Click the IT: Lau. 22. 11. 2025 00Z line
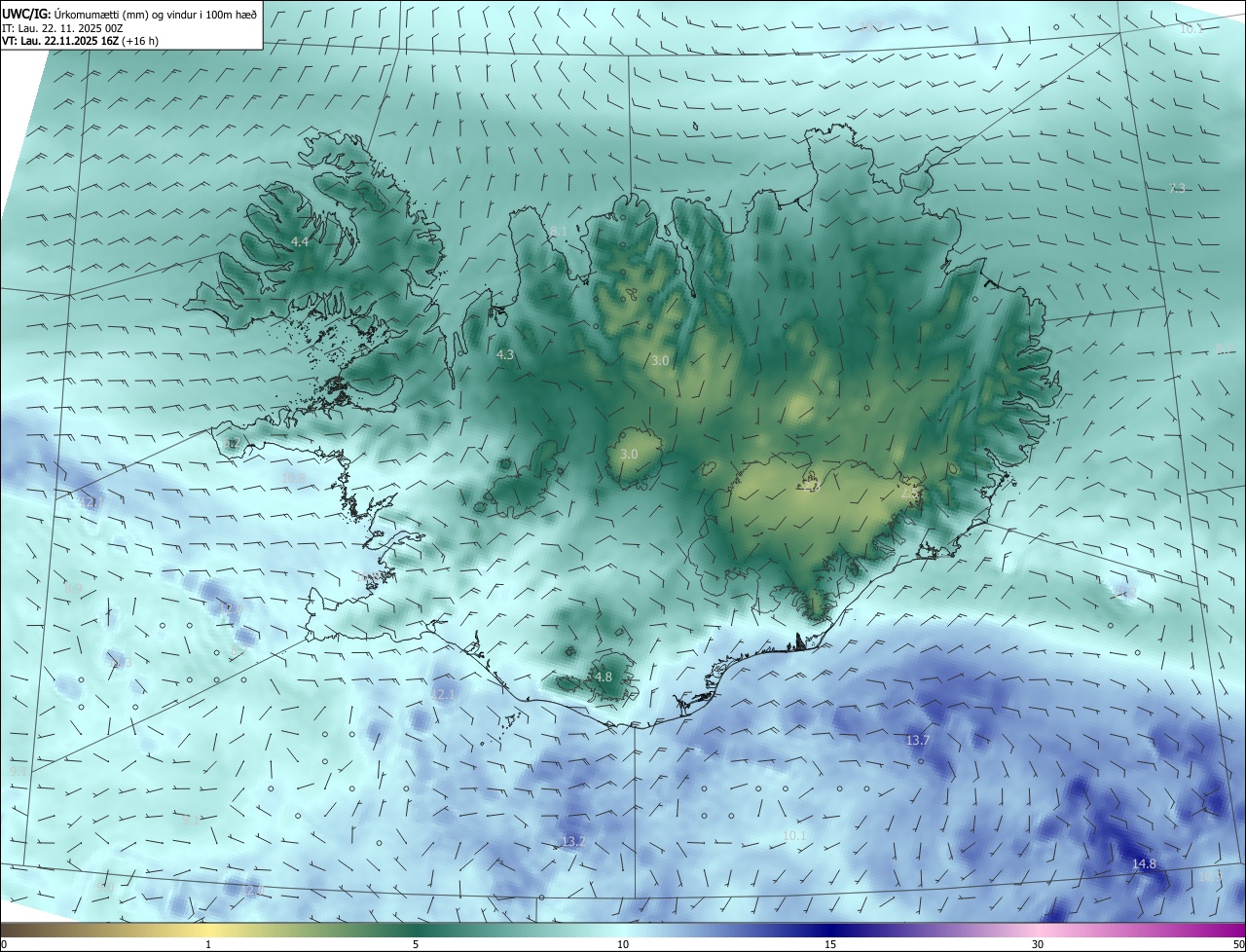This screenshot has height=952, width=1246. point(61,28)
